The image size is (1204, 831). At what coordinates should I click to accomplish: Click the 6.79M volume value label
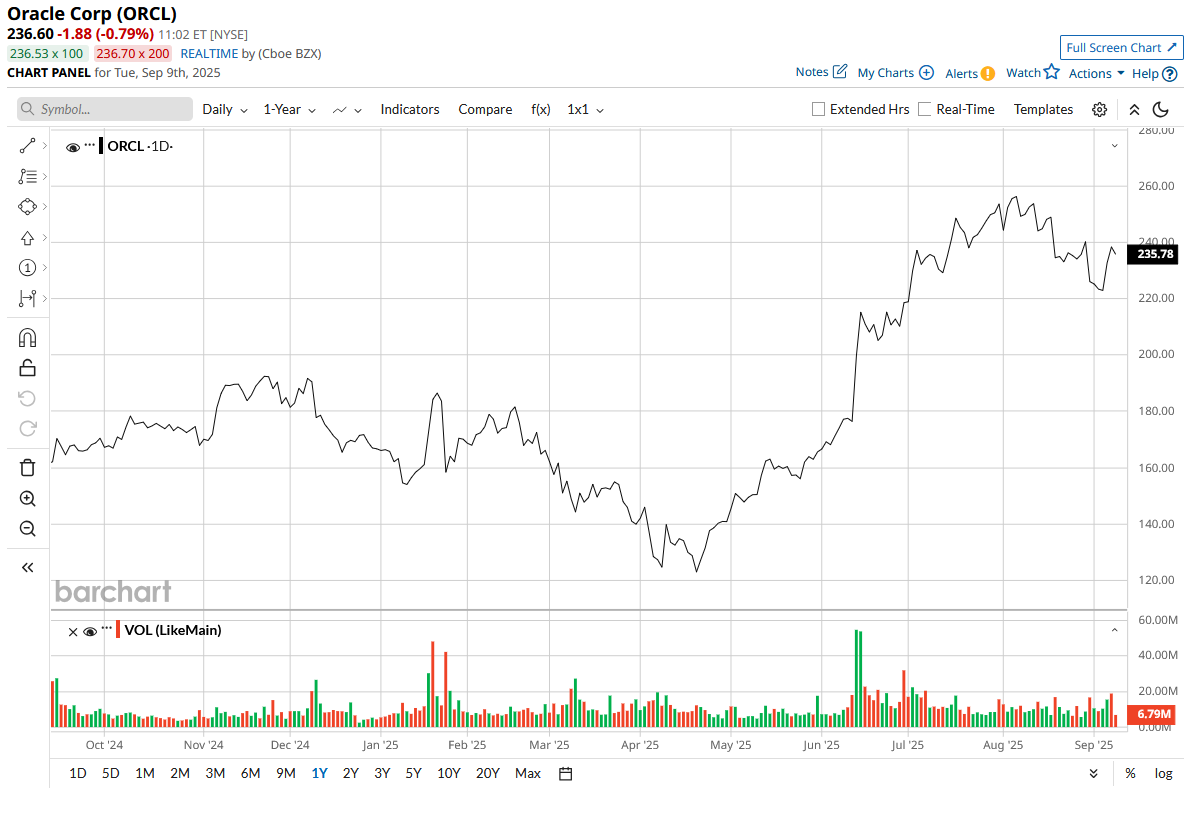[1153, 714]
